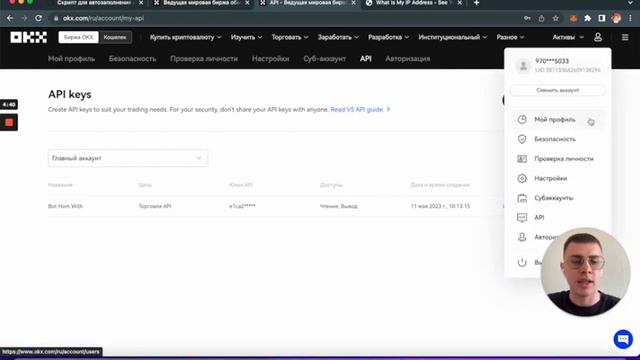
Task: Open the Безопасность tab in sub-navigation
Action: [x=132, y=59]
